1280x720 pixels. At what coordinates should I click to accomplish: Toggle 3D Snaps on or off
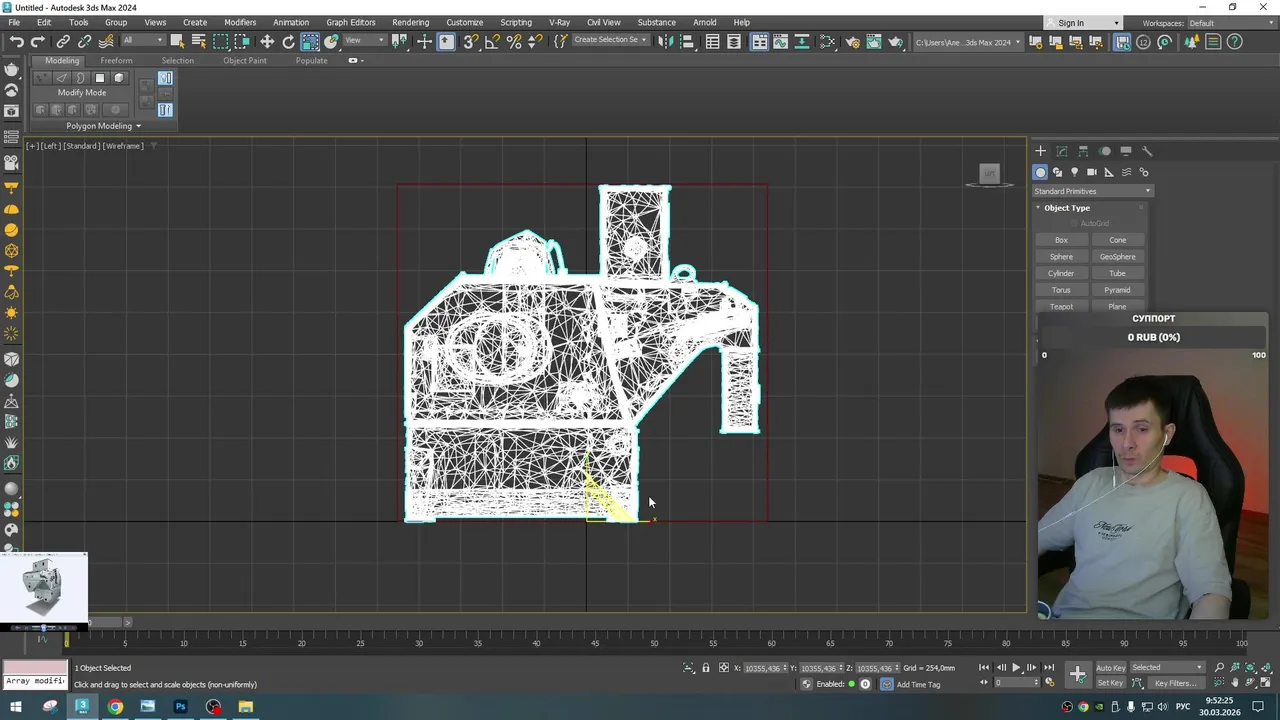point(470,41)
